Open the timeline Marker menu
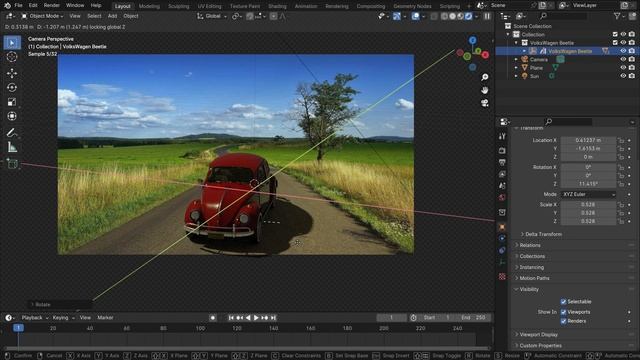640x360 pixels. coord(105,318)
